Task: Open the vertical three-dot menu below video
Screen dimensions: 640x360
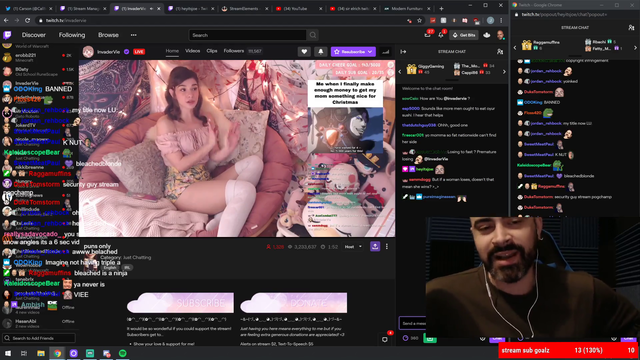Action: 387,247
